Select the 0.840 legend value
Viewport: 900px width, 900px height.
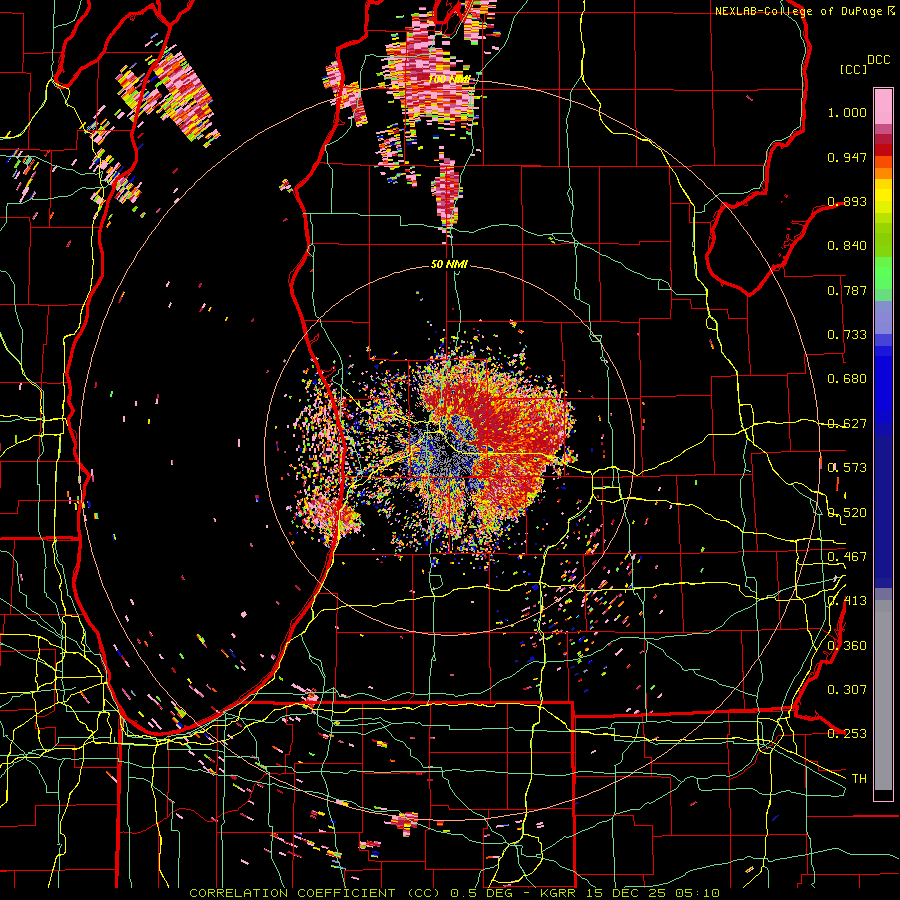point(847,246)
